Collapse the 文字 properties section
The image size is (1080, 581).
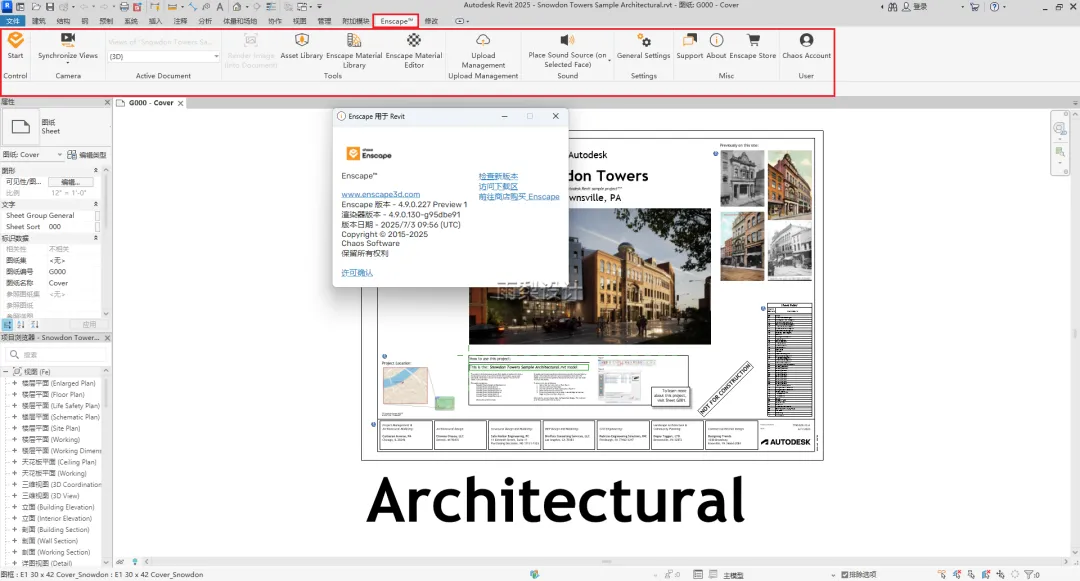click(x=96, y=204)
